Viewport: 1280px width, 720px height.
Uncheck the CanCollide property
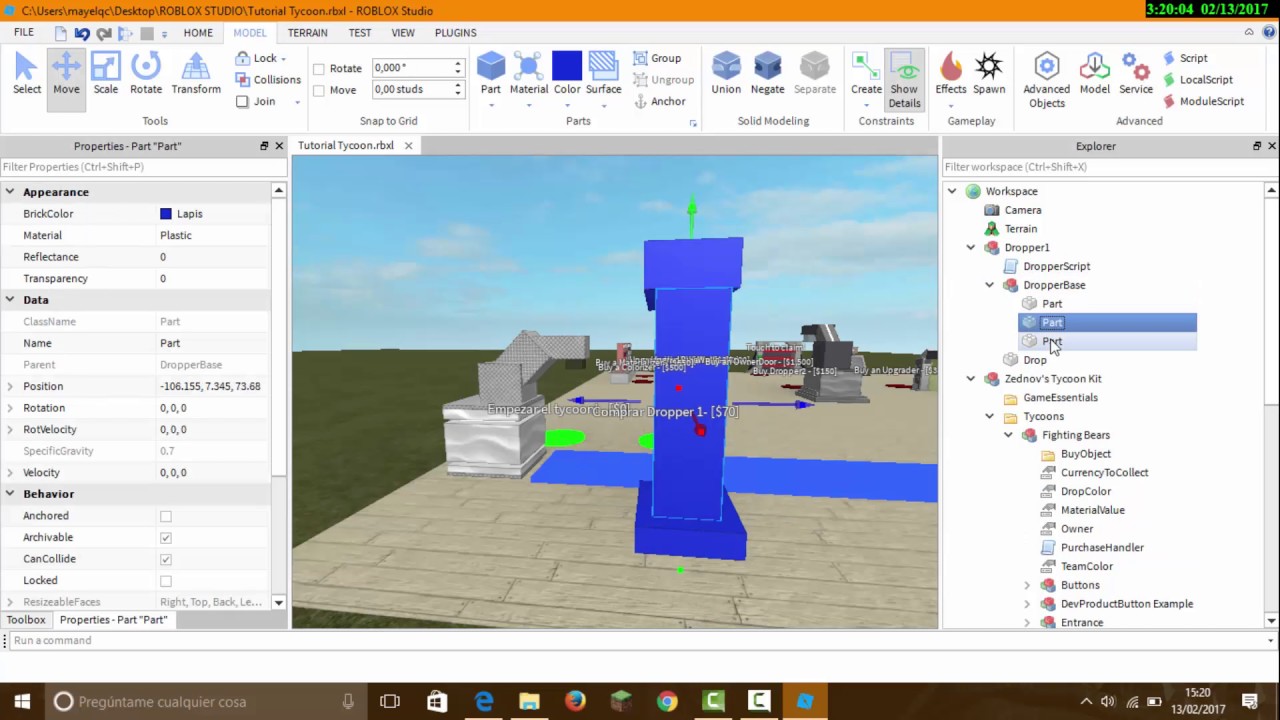[x=166, y=559]
